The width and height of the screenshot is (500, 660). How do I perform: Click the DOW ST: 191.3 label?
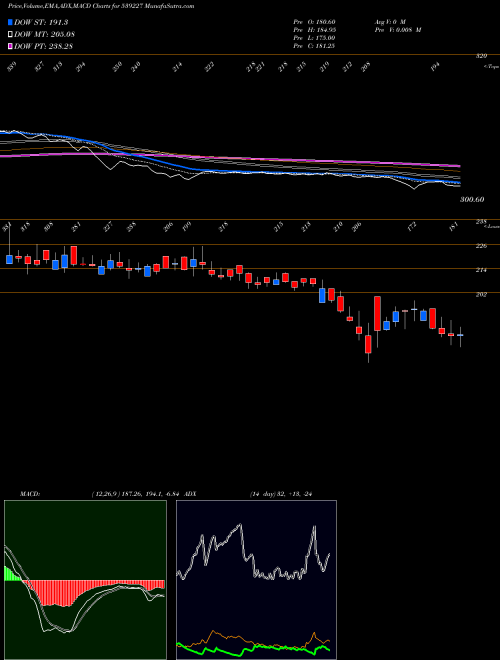coord(41,22)
